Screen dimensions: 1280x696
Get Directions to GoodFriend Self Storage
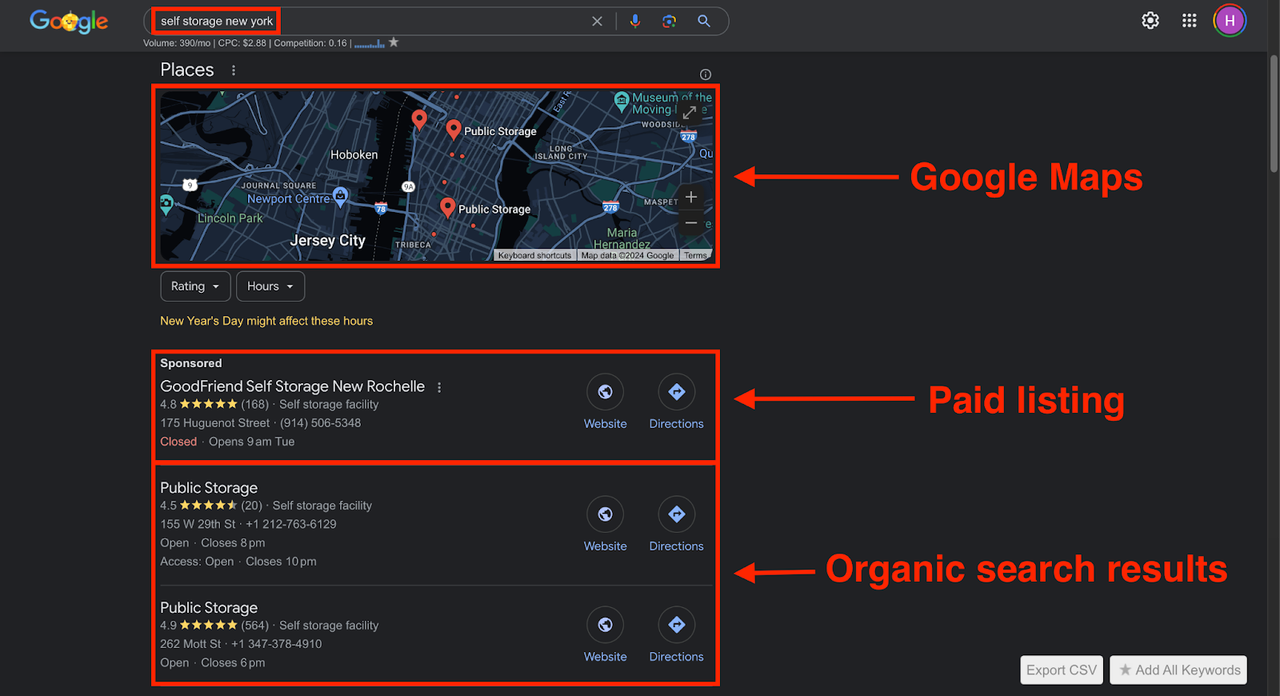click(x=676, y=402)
